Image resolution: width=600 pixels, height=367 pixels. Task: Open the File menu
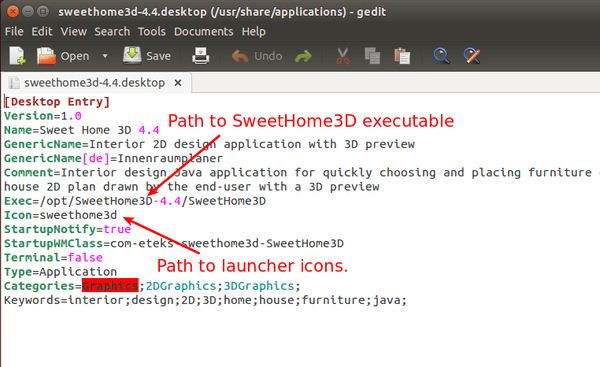(x=14, y=31)
